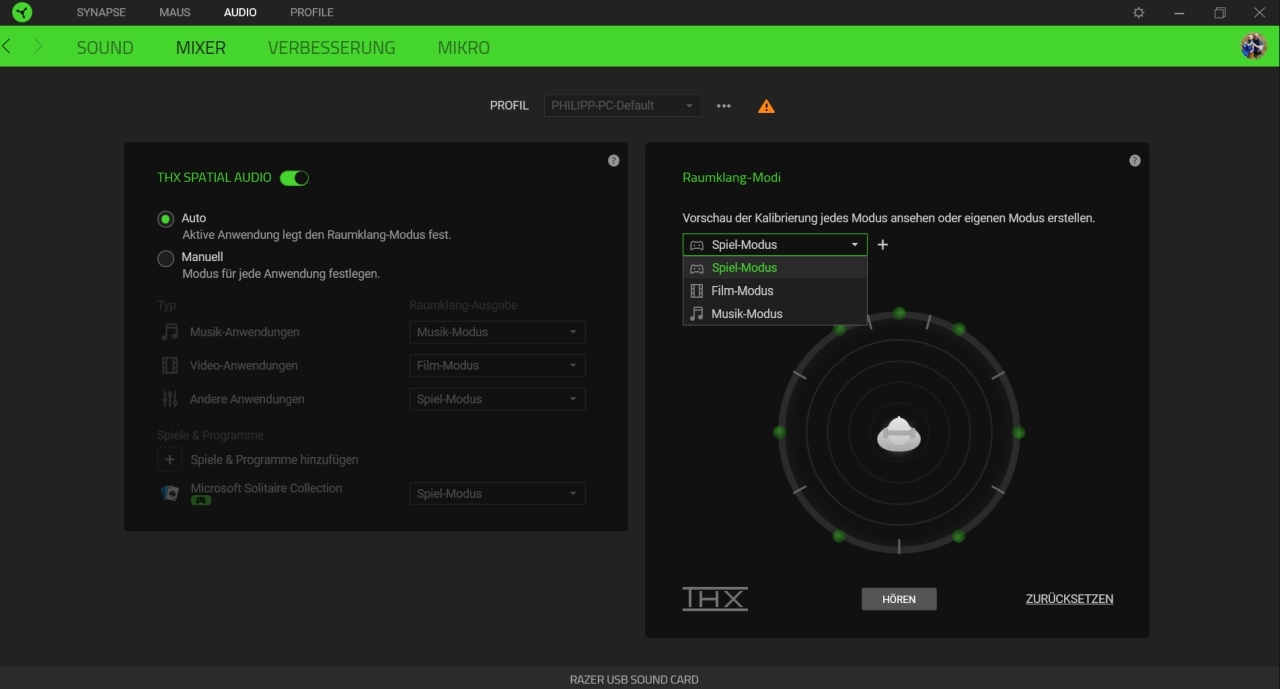The width and height of the screenshot is (1280, 689).
Task: Click the film strip Video-Anwendungen icon
Action: tap(170, 366)
